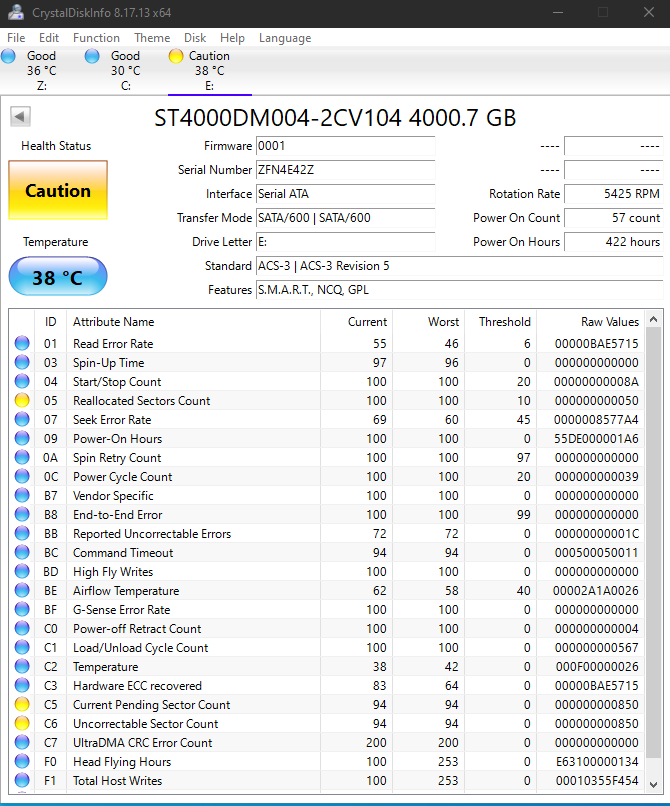Click the Current column header

click(x=356, y=322)
